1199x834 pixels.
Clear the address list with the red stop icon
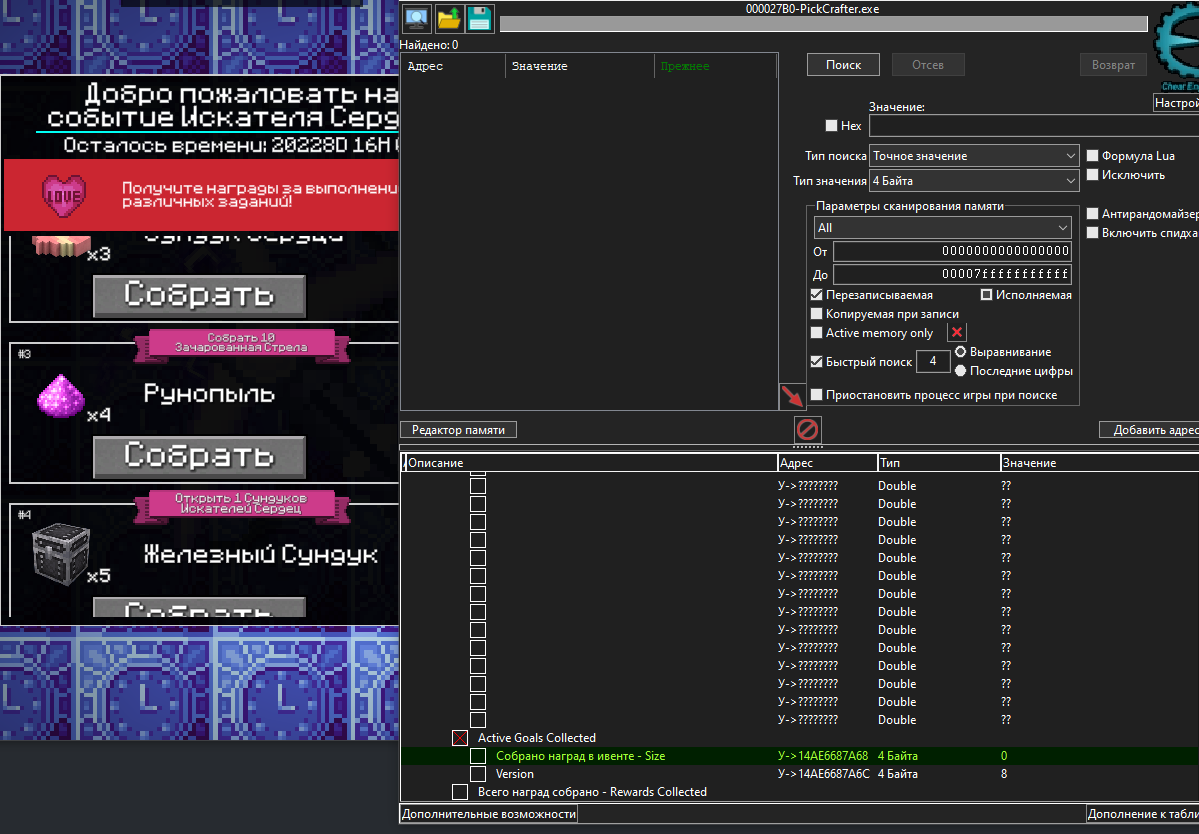807,430
